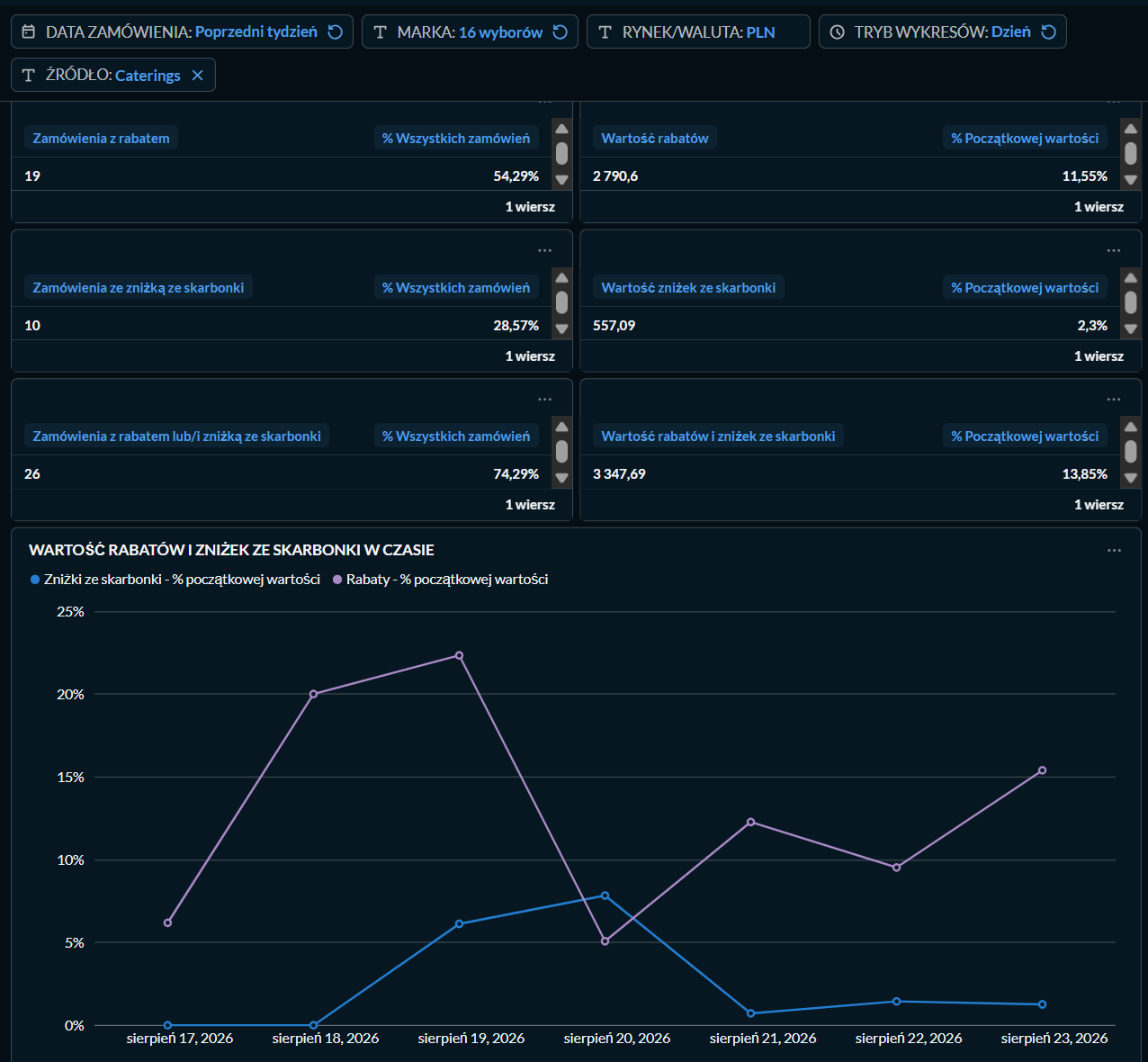Open options menu of Wartość rabatów i zniżek panel
1148x1062 pixels.
point(1114,399)
